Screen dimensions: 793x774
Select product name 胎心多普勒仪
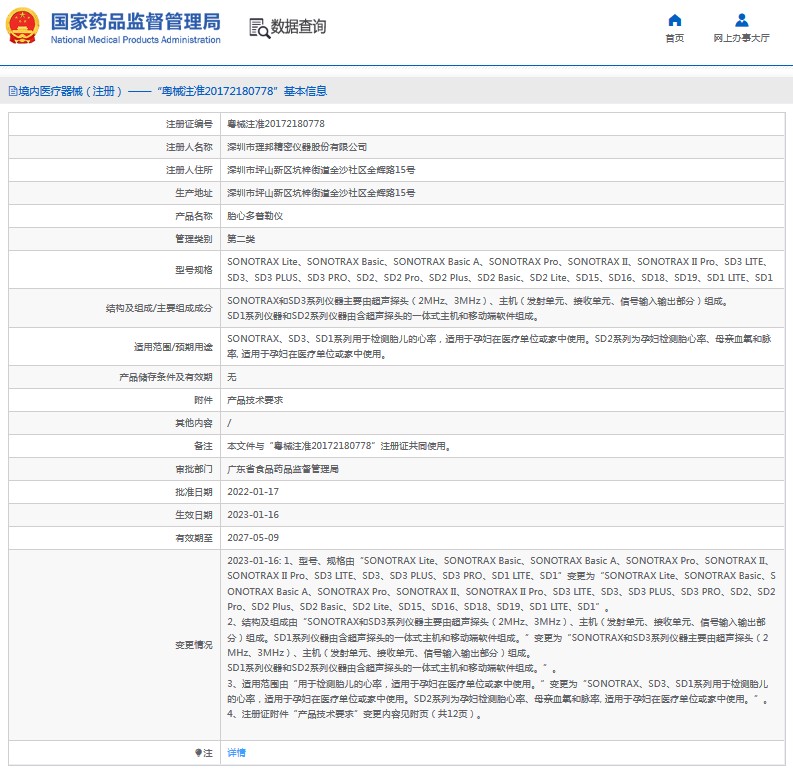pos(255,216)
